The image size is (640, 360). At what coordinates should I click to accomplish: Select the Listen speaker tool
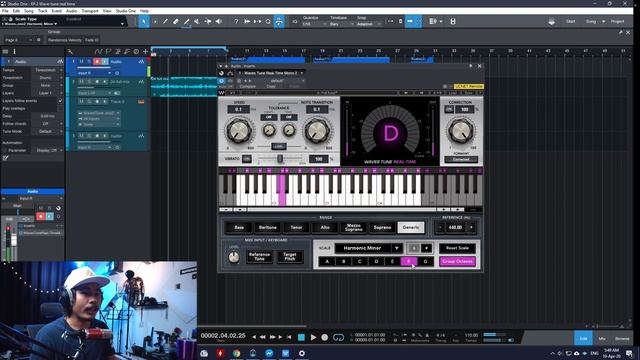[x=219, y=21]
